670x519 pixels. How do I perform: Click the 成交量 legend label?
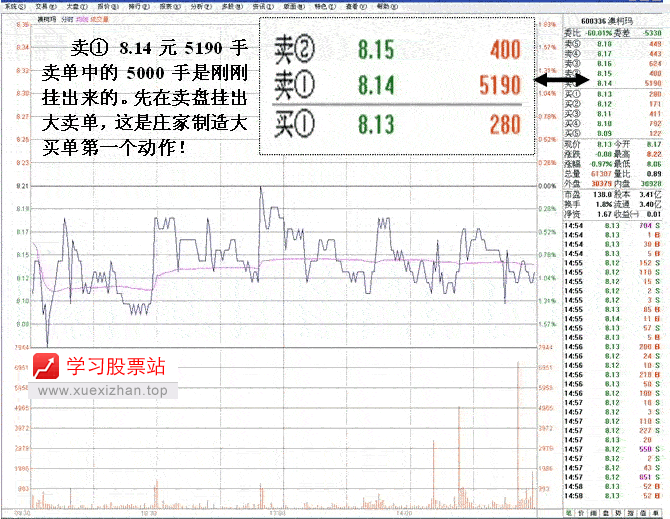click(100, 19)
